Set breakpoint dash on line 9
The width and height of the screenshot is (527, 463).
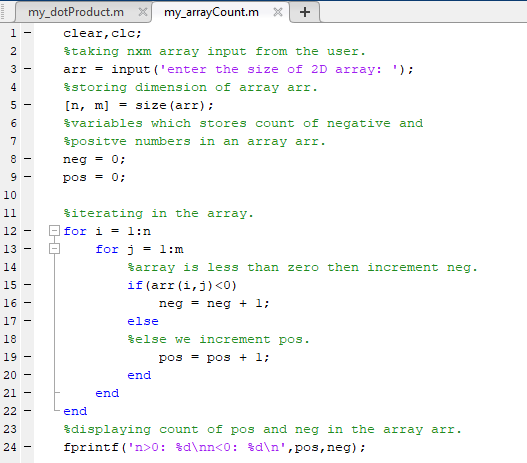(28, 177)
